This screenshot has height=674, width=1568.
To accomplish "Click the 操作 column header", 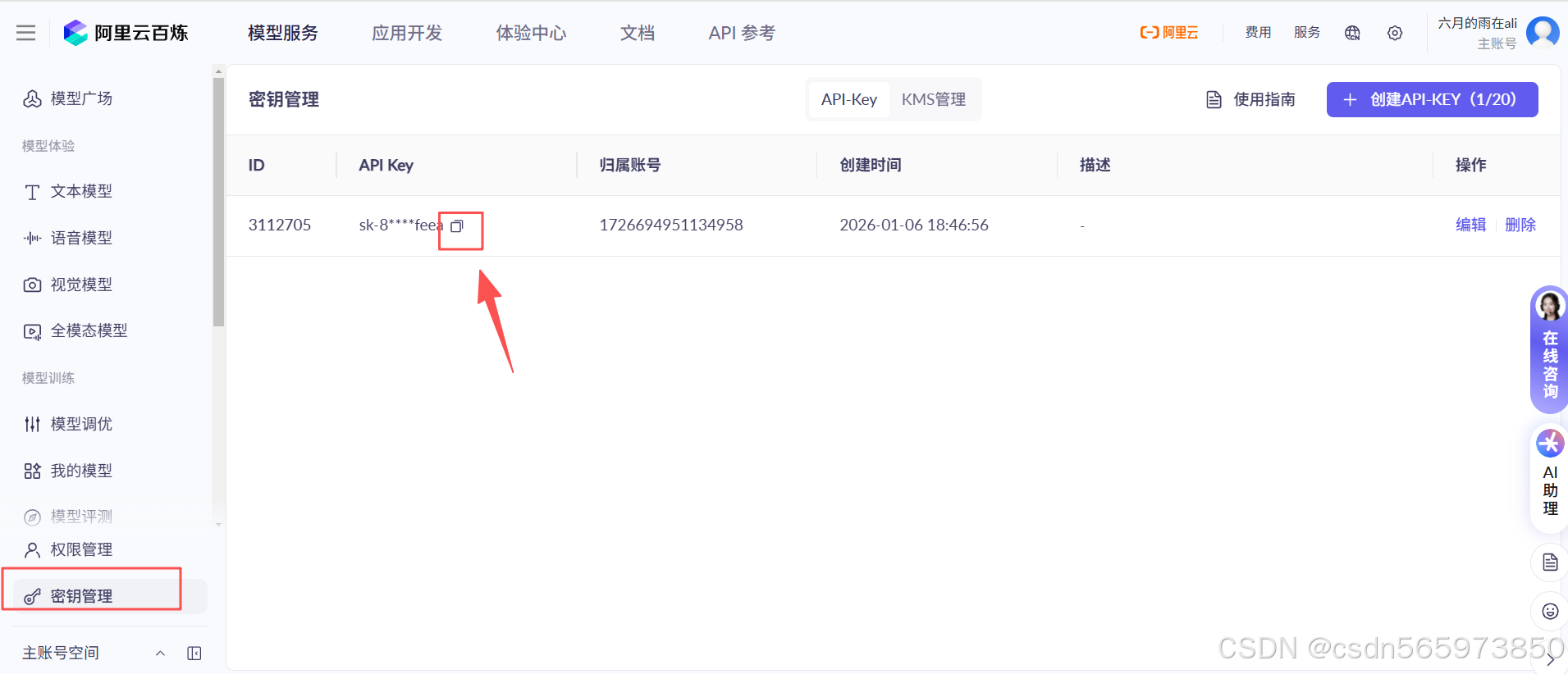I will click(x=1471, y=165).
